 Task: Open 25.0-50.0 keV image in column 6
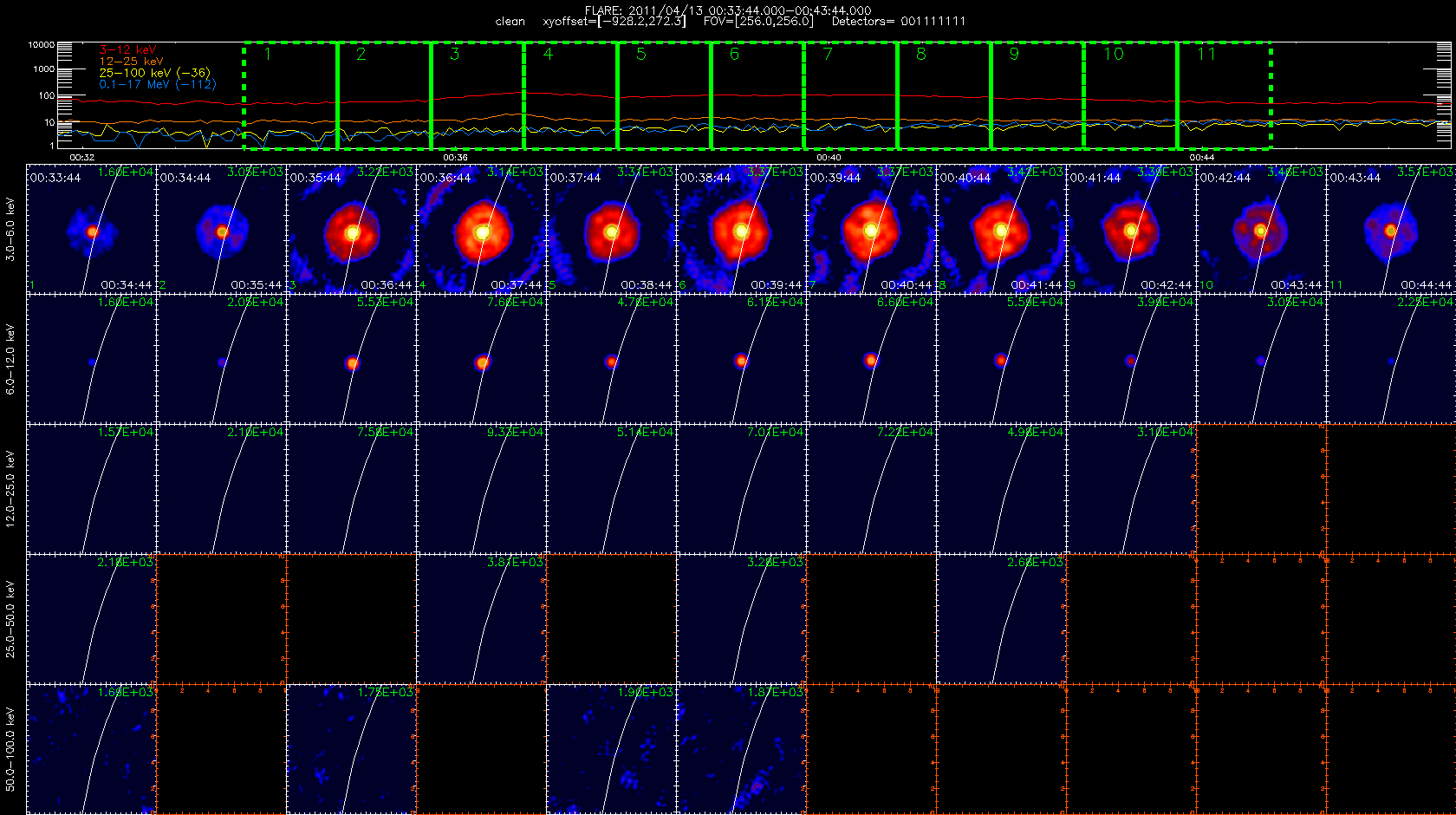[742, 620]
